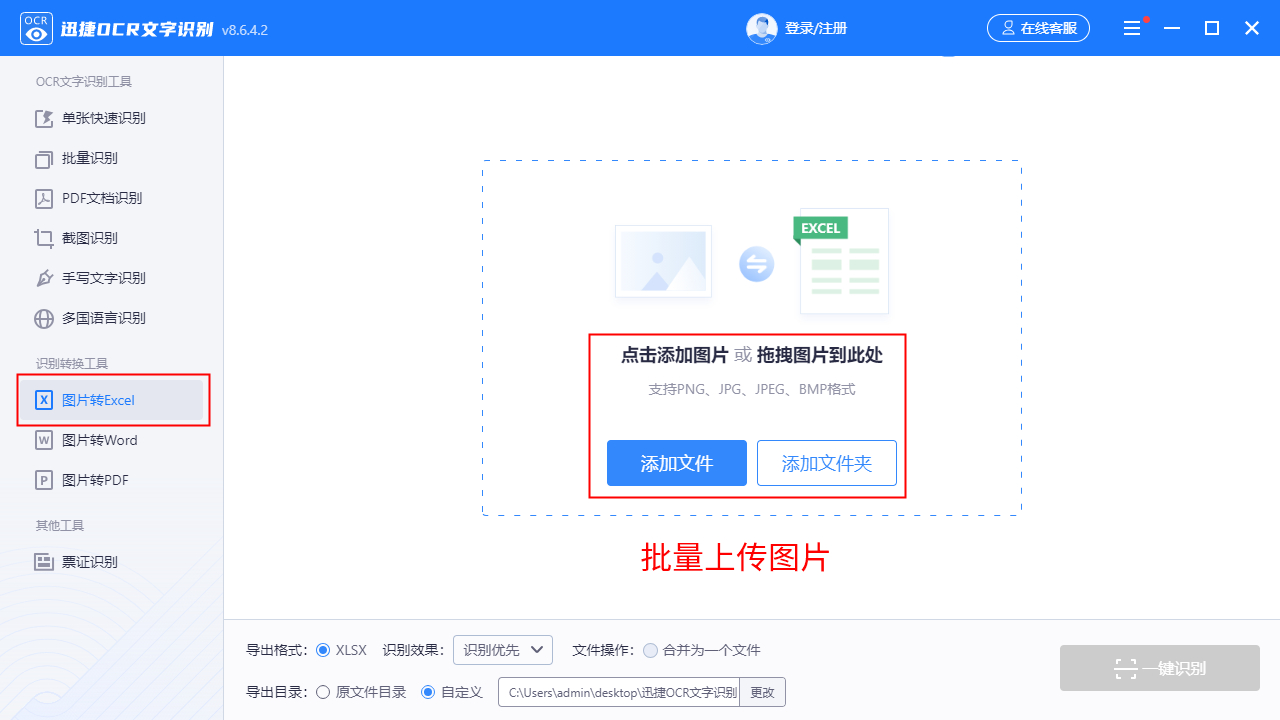The image size is (1280, 720).
Task: Click the user avatar icon
Action: pos(762,29)
